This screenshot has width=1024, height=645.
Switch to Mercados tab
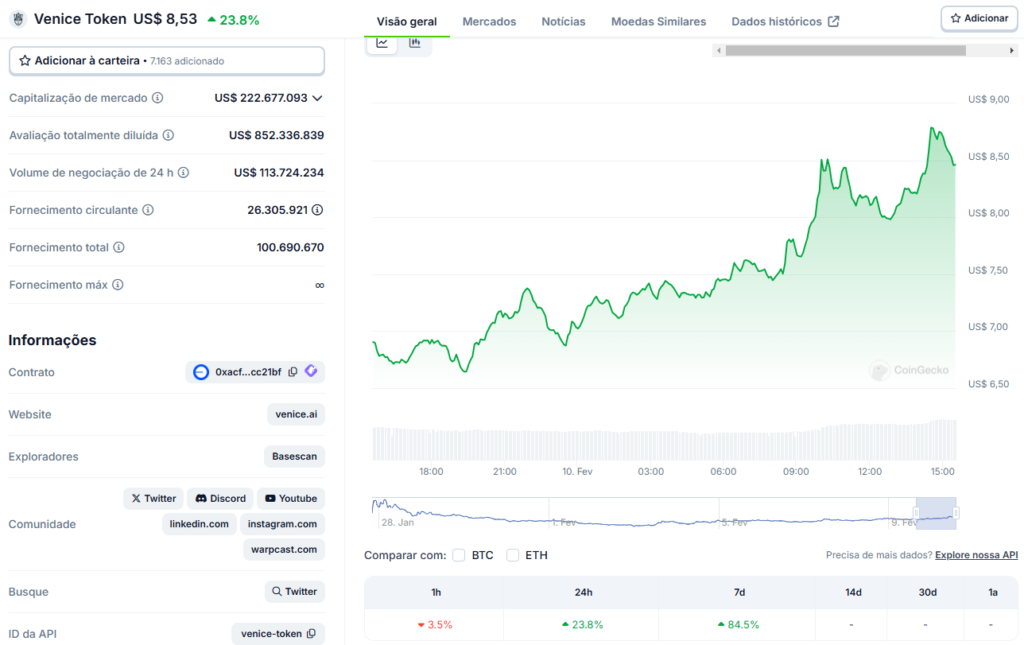tap(489, 22)
